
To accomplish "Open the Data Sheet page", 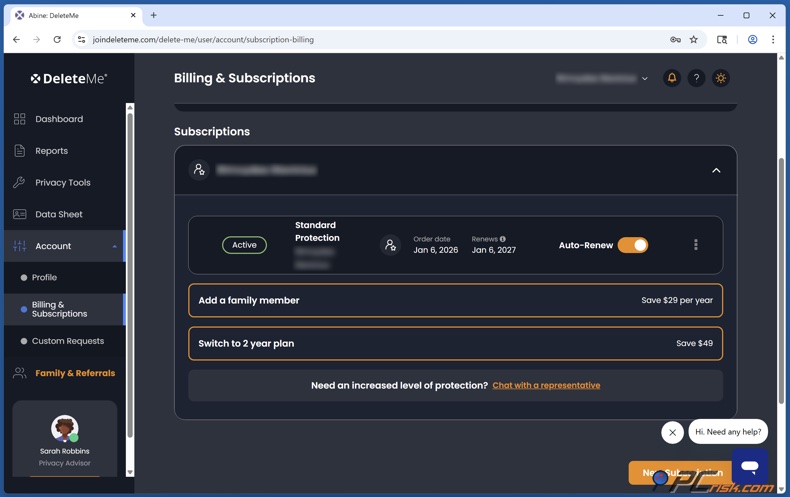I will point(58,214).
